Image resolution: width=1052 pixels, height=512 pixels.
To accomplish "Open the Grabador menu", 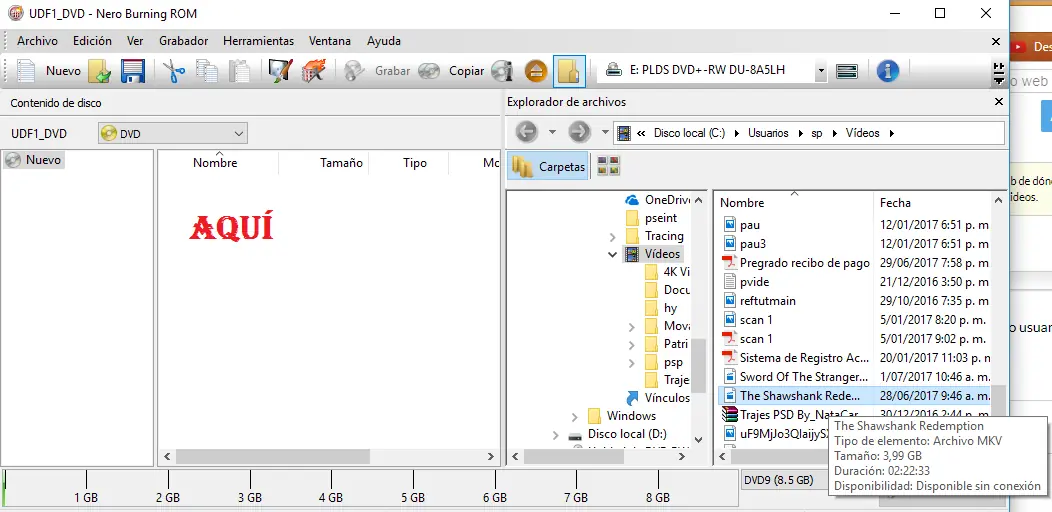I will click(184, 41).
